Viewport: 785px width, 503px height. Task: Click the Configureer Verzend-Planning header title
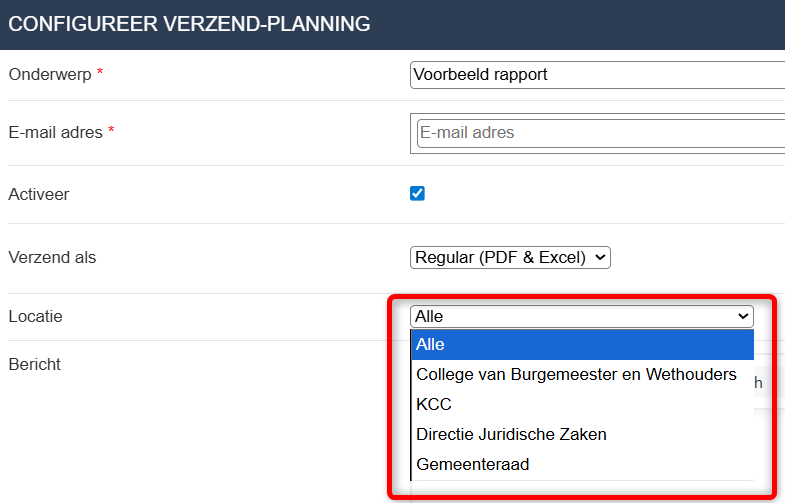189,24
